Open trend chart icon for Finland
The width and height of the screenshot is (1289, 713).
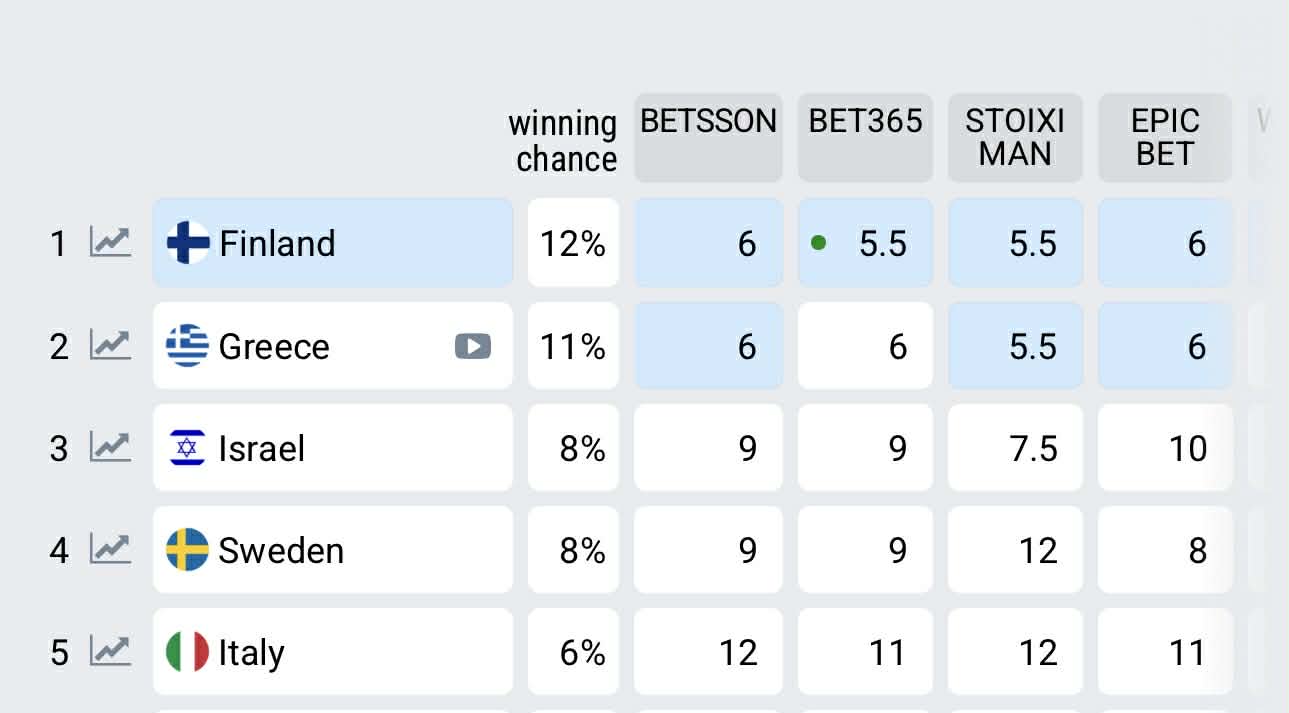(110, 243)
